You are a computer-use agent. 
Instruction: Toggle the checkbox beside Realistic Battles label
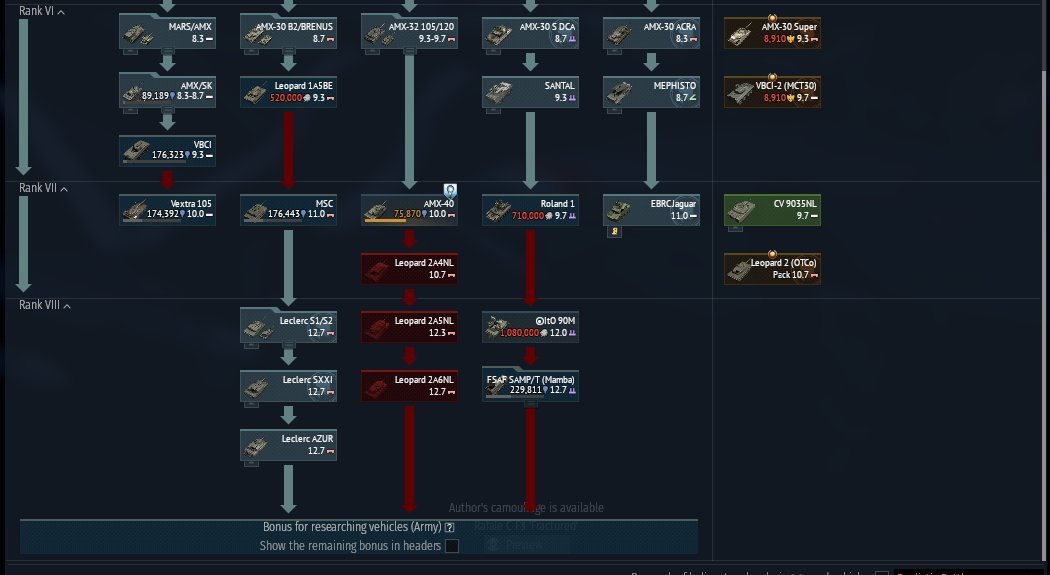(x=882, y=572)
